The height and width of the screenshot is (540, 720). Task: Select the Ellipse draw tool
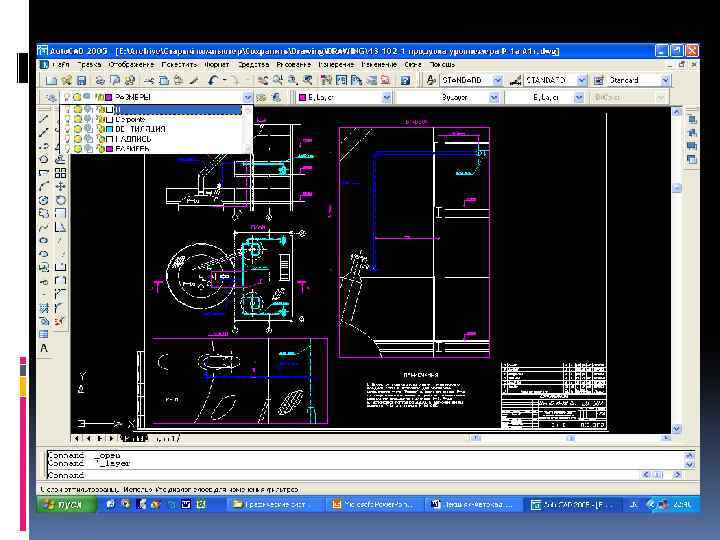coord(44,240)
